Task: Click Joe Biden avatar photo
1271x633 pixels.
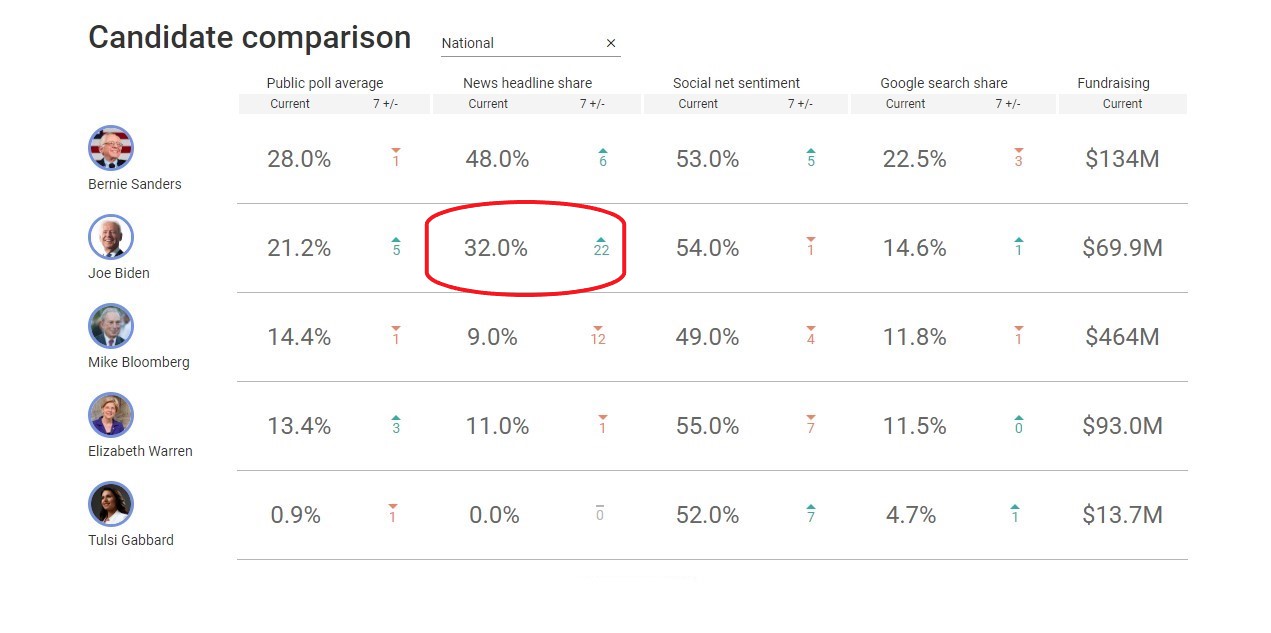Action: pyautogui.click(x=110, y=238)
